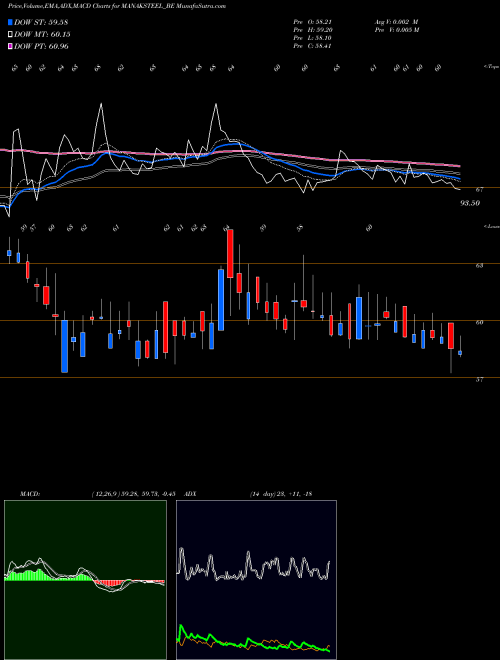
Task: Click the last small blue candlestick on right
Action: tap(460, 353)
